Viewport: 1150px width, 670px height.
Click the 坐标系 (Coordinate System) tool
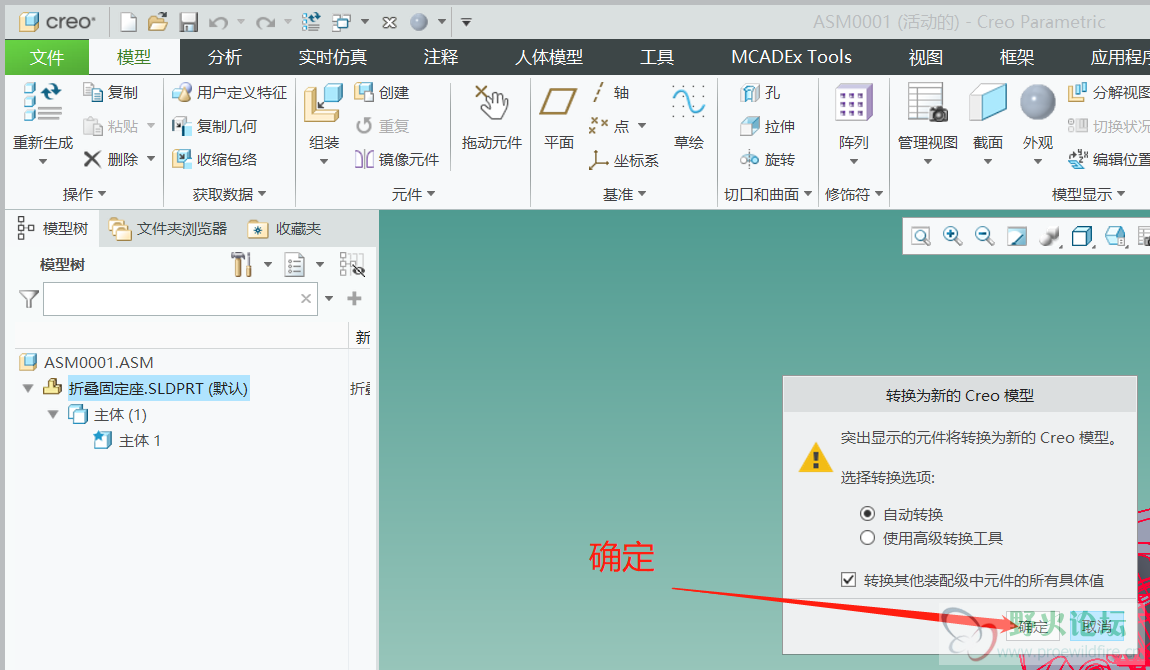[x=624, y=160]
